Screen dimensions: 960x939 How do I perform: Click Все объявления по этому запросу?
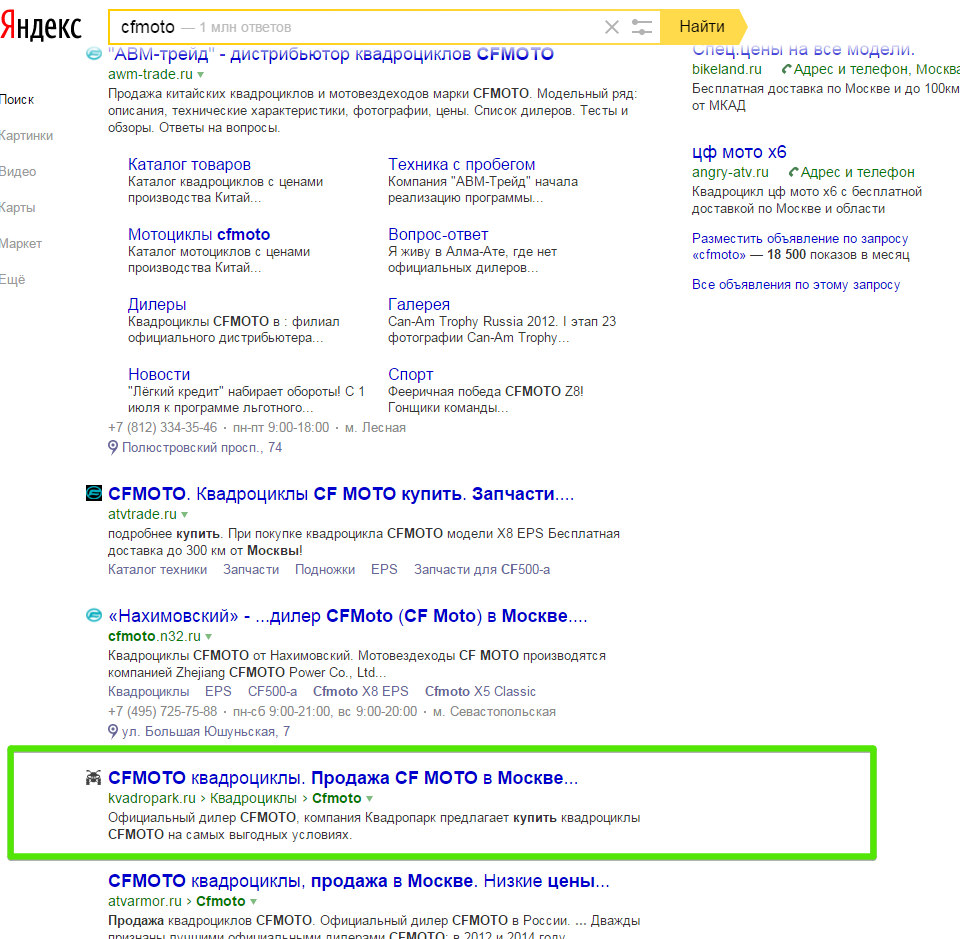(796, 284)
